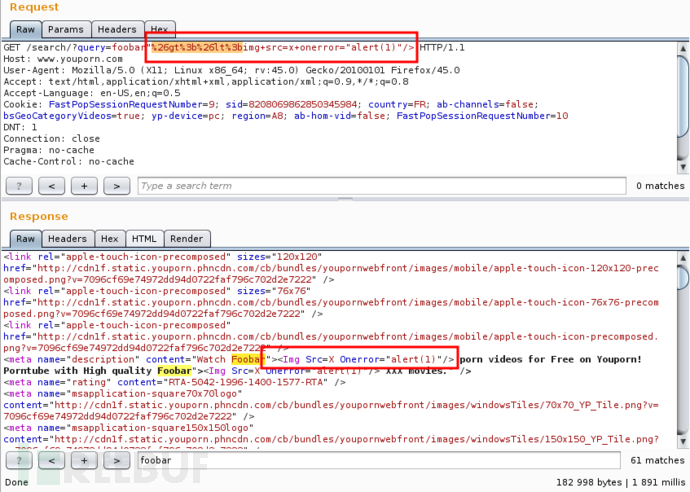Click the response search help '?' button

click(19, 460)
